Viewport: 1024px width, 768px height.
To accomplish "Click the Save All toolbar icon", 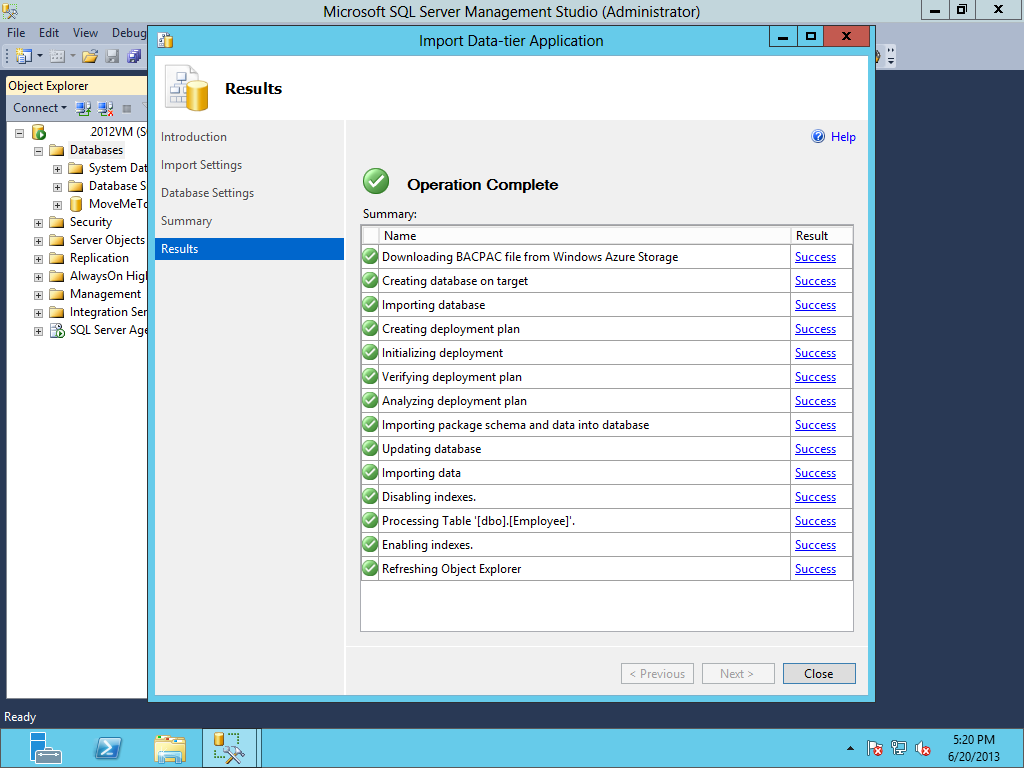I will point(133,56).
